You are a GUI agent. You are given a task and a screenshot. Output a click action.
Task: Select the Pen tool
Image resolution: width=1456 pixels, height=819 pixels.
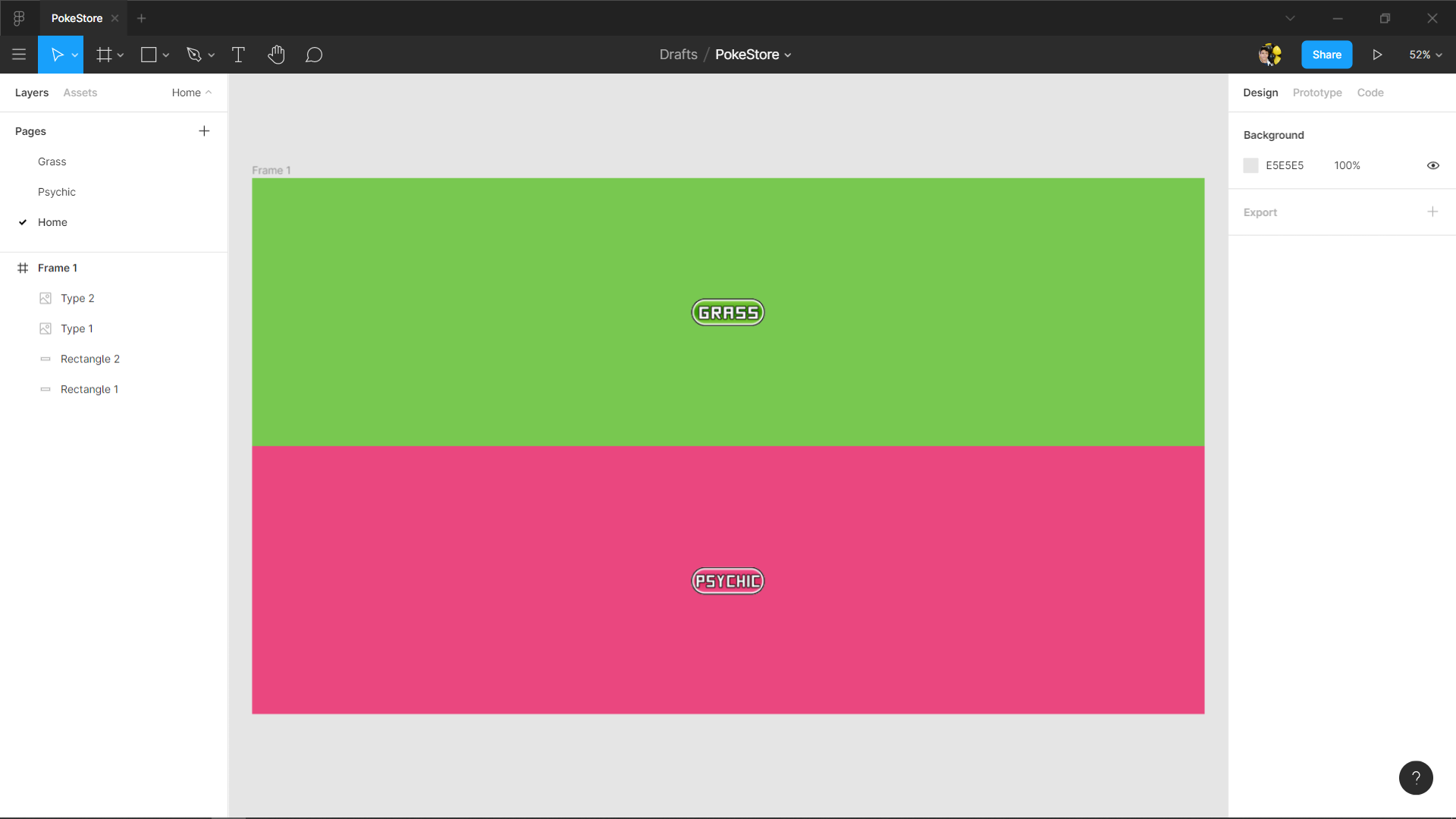tap(193, 55)
